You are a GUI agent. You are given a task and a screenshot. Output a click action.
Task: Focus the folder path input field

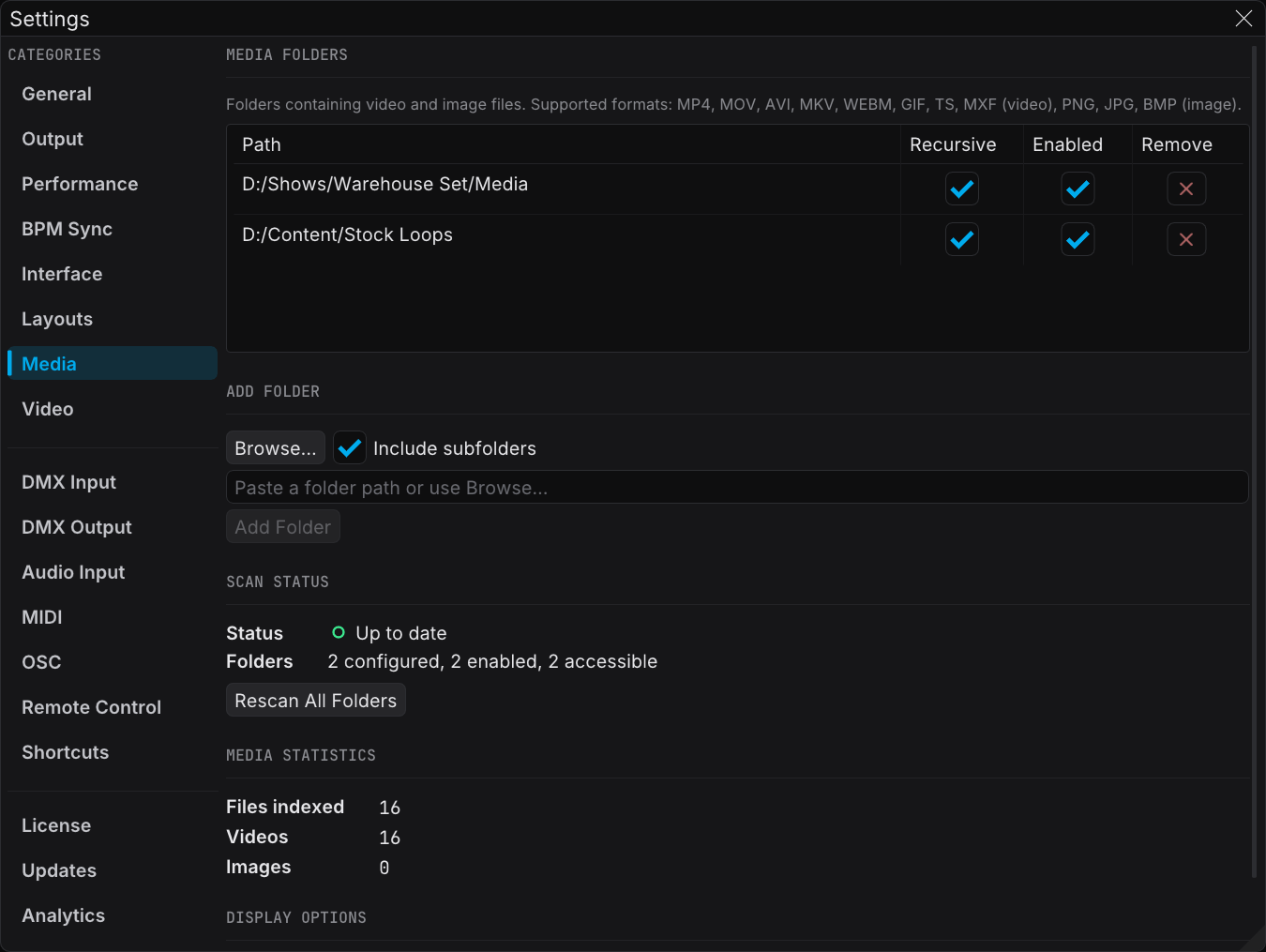point(737,488)
